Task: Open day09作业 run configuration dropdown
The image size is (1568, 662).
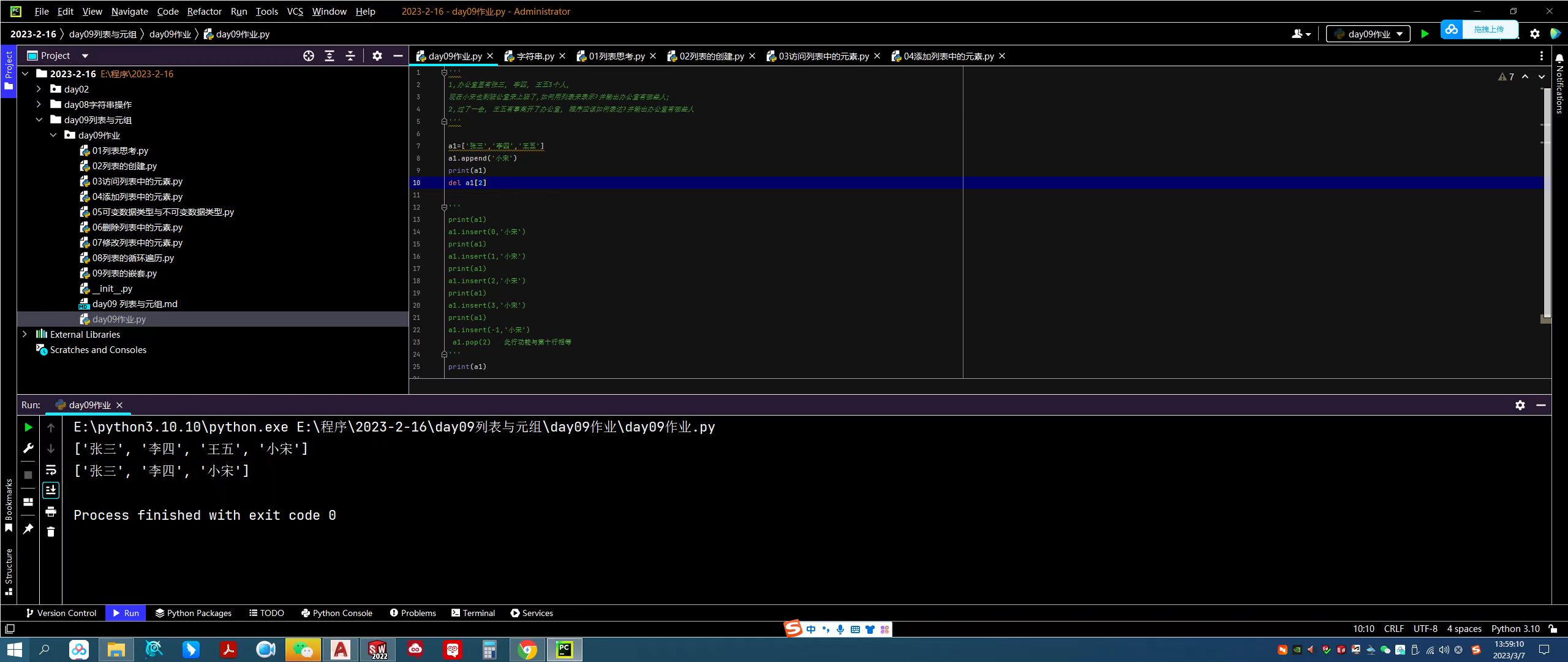Action: pos(1368,34)
